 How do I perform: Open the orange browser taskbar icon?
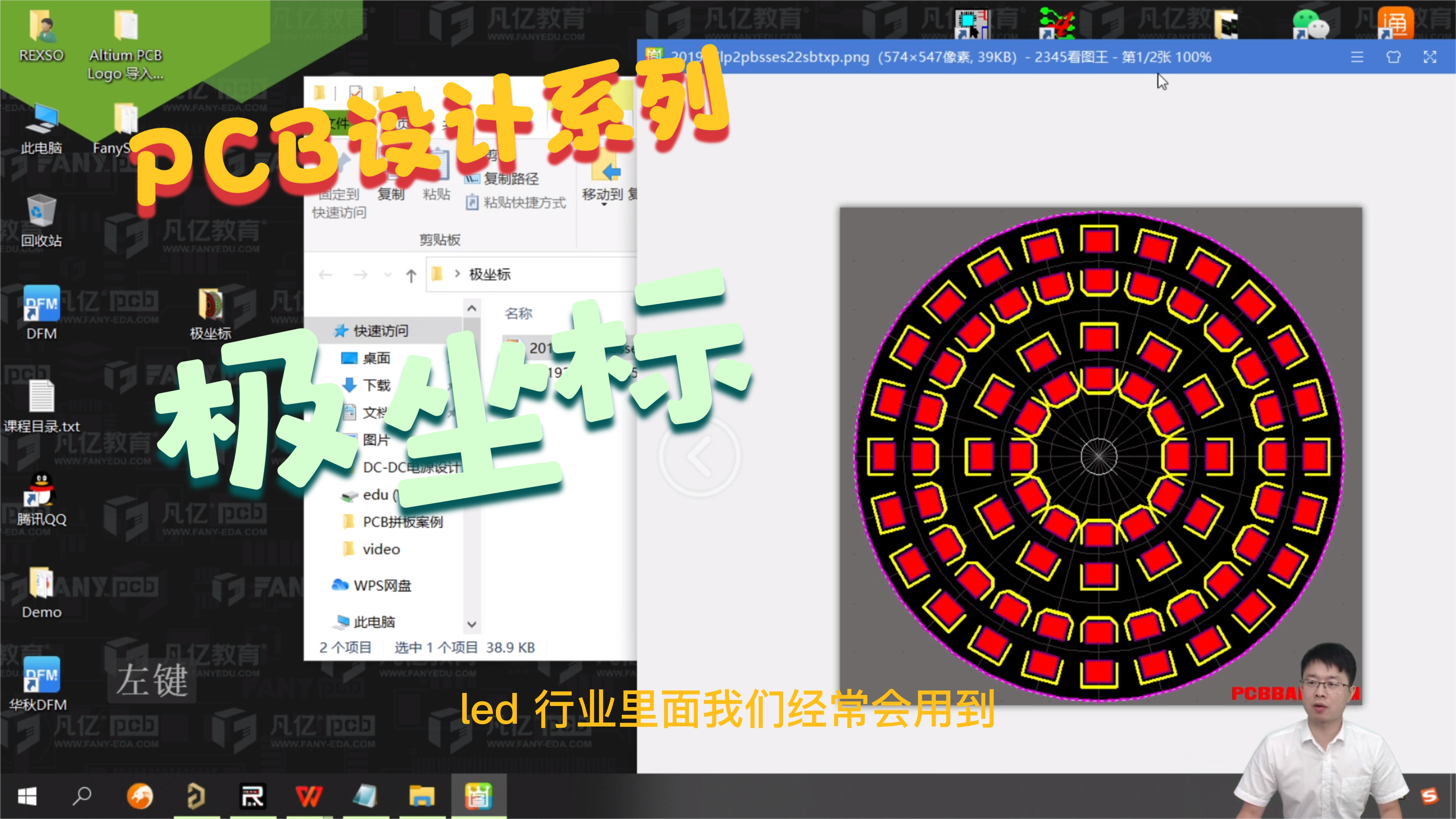click(140, 796)
